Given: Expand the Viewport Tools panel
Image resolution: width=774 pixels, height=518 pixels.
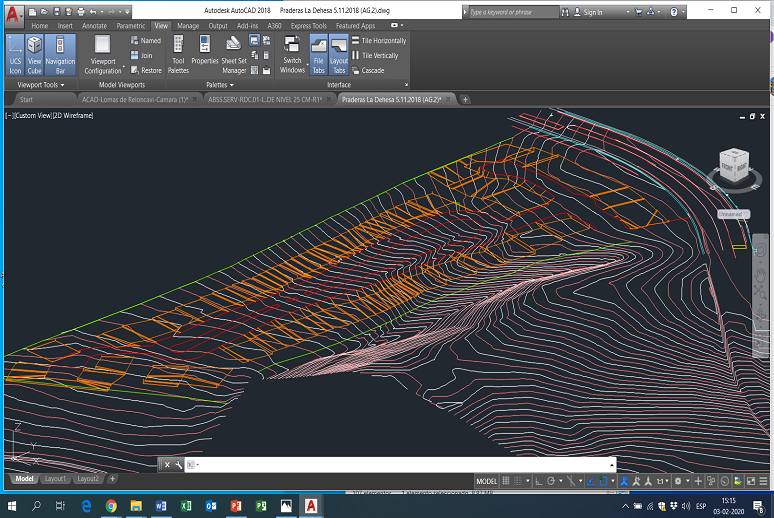Looking at the screenshot, I should pos(41,85).
